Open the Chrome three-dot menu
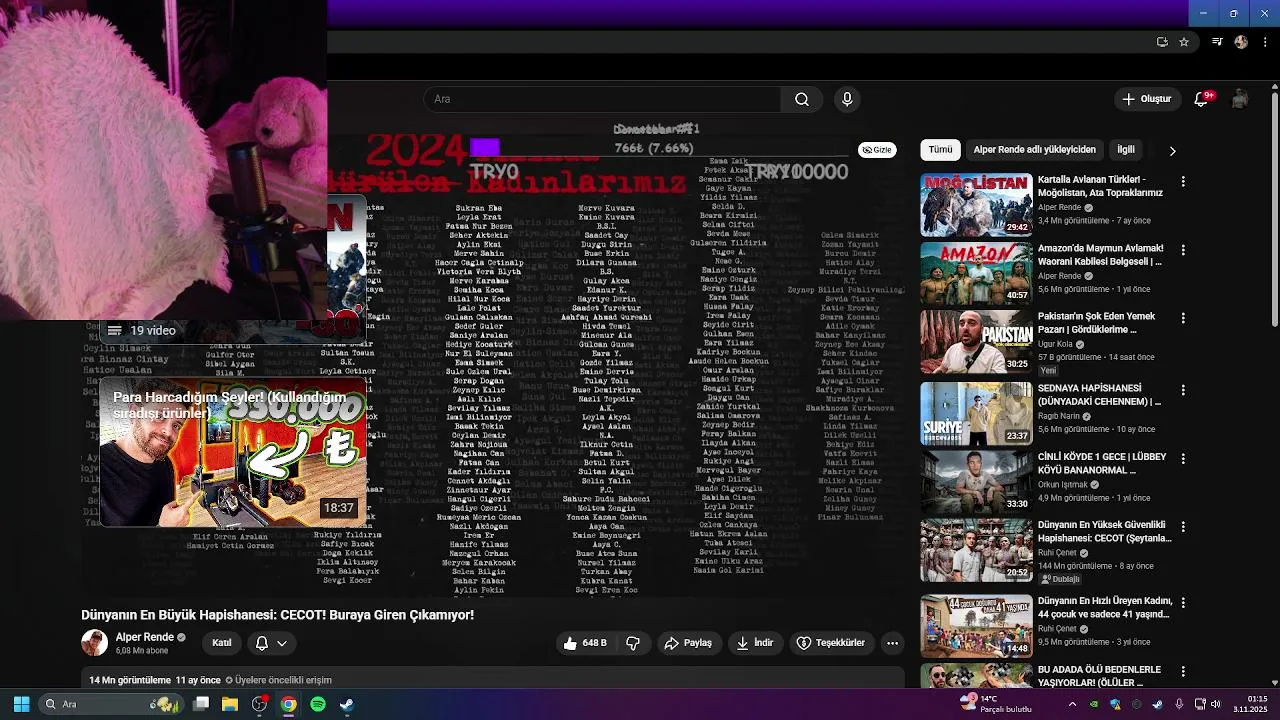The width and height of the screenshot is (1280, 720). [1265, 42]
